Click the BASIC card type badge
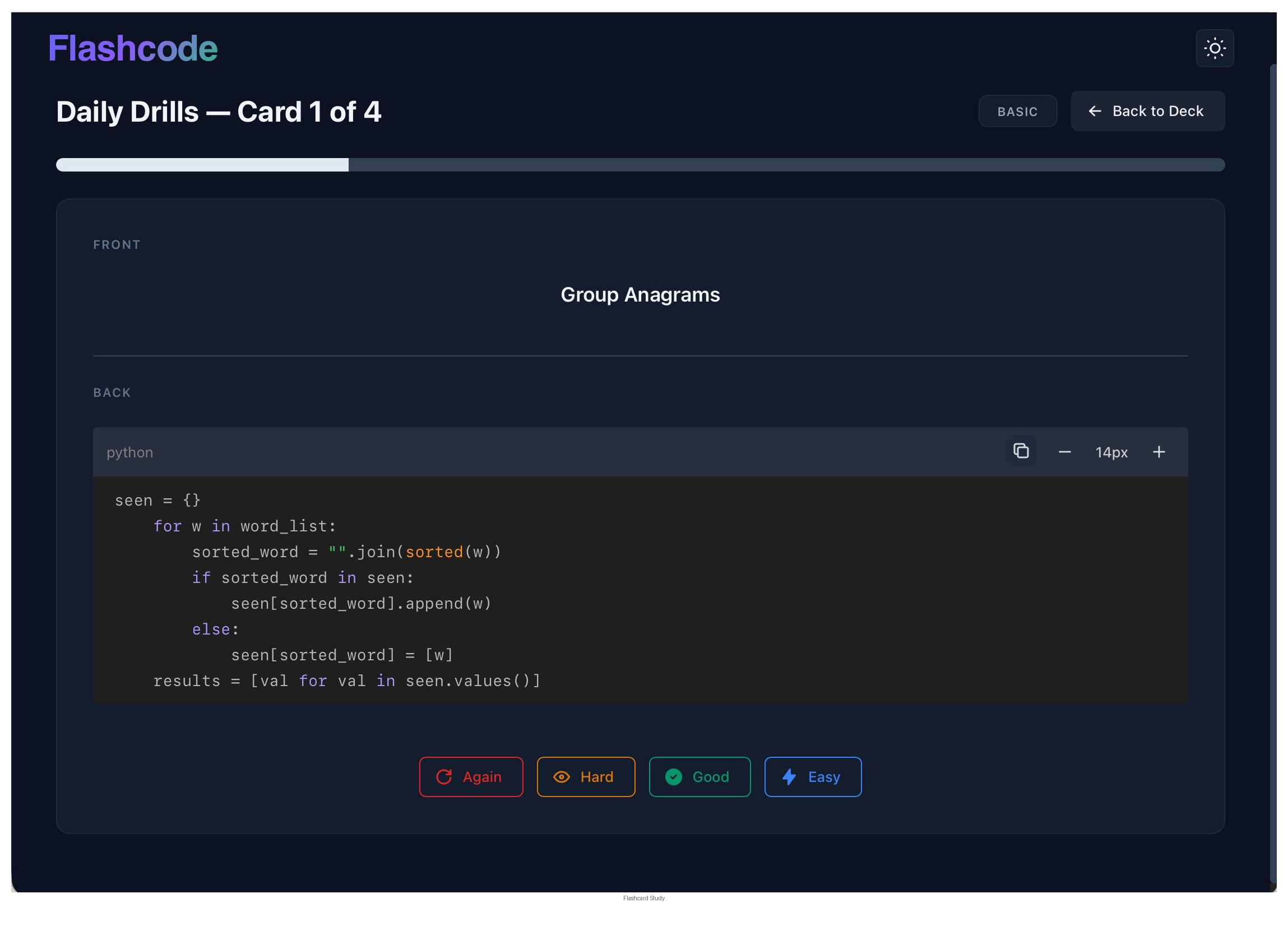This screenshot has height=926, width=1288. click(x=1017, y=112)
